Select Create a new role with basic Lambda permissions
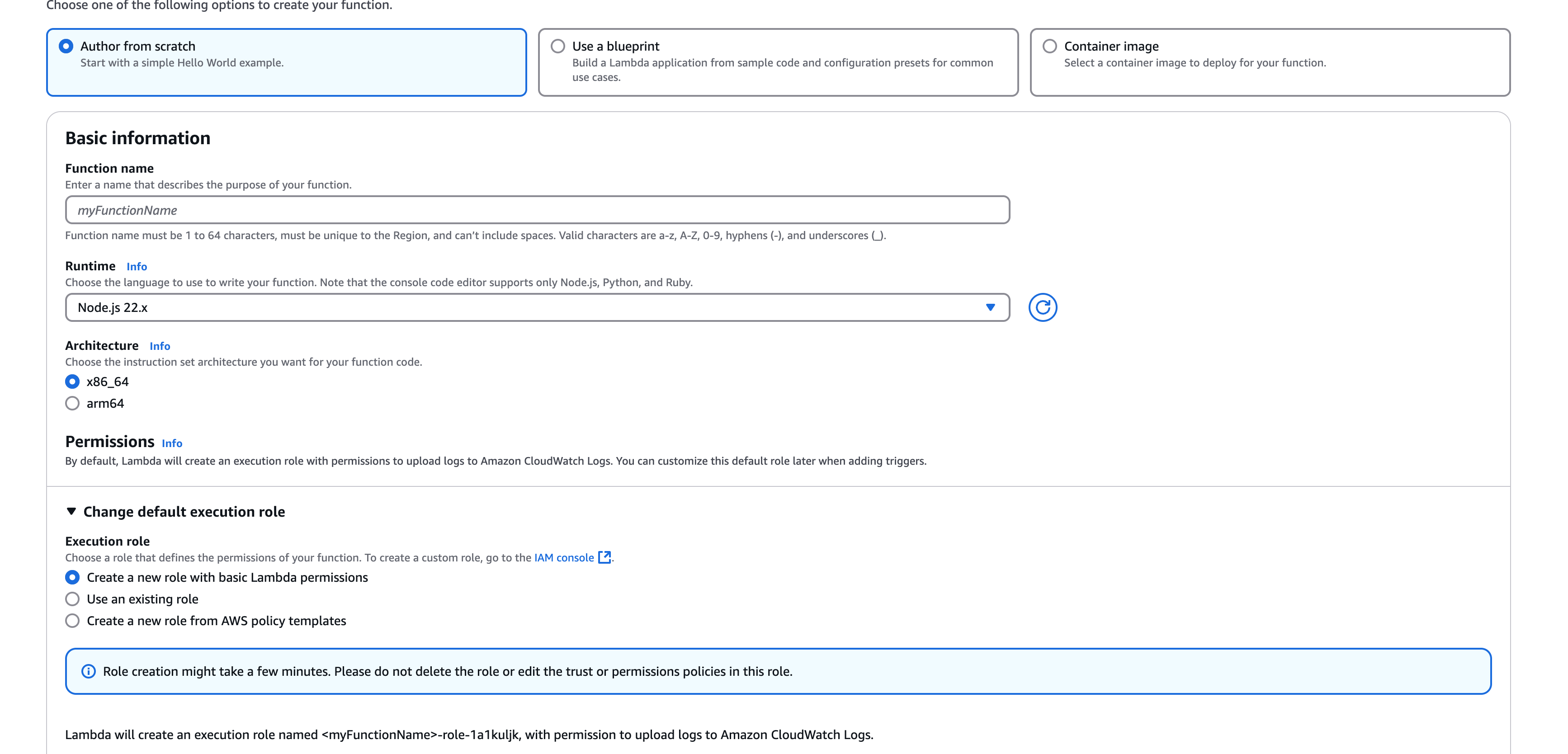Image resolution: width=1568 pixels, height=754 pixels. (72, 578)
